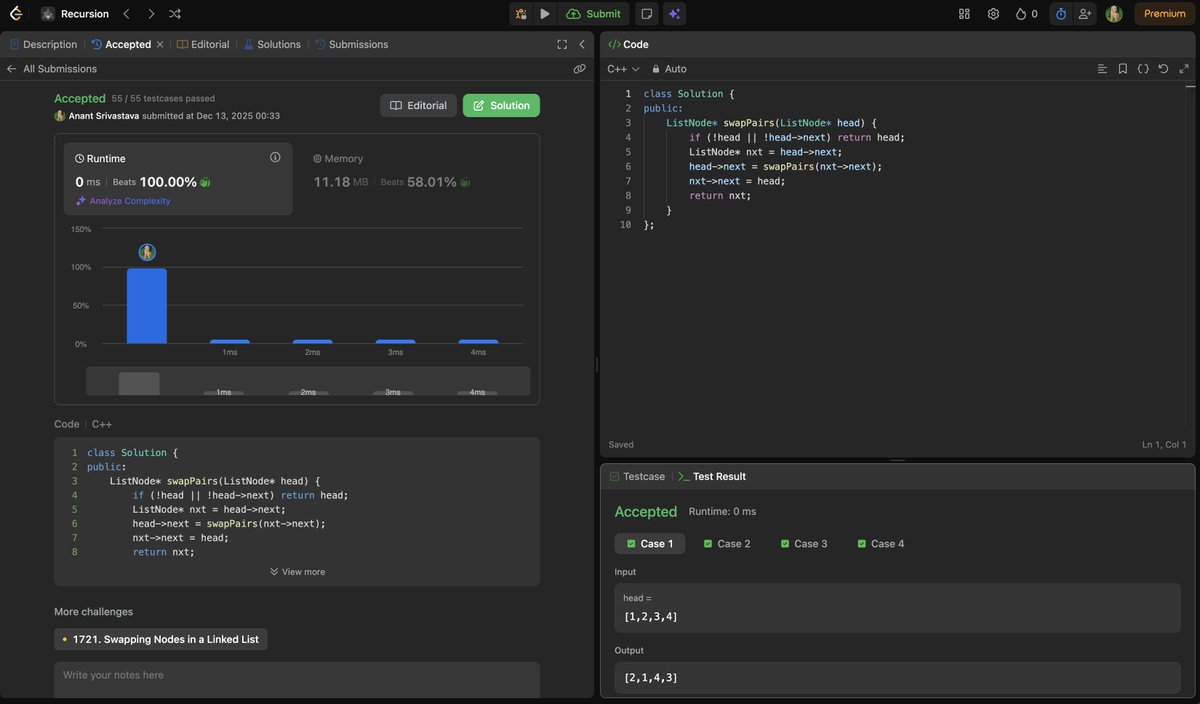Toggle the Auto lock setting

click(x=670, y=69)
